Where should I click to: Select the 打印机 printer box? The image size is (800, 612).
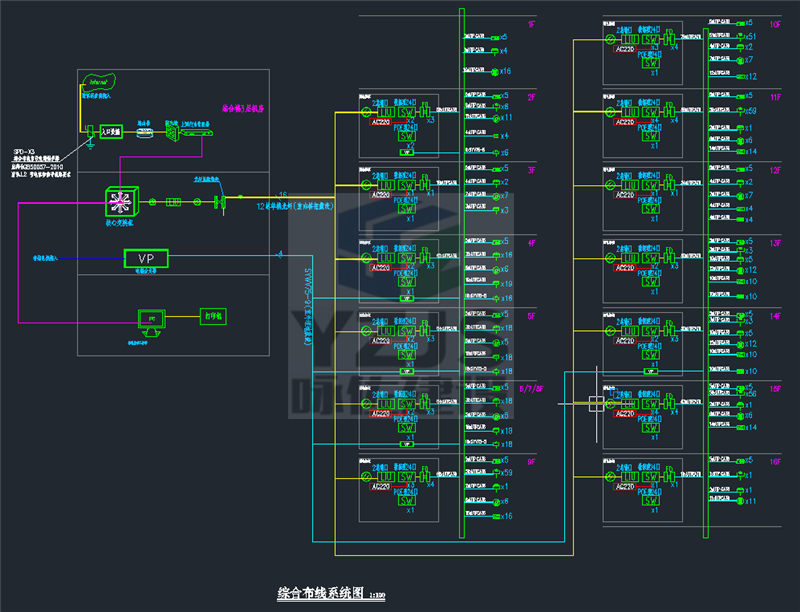coord(213,316)
